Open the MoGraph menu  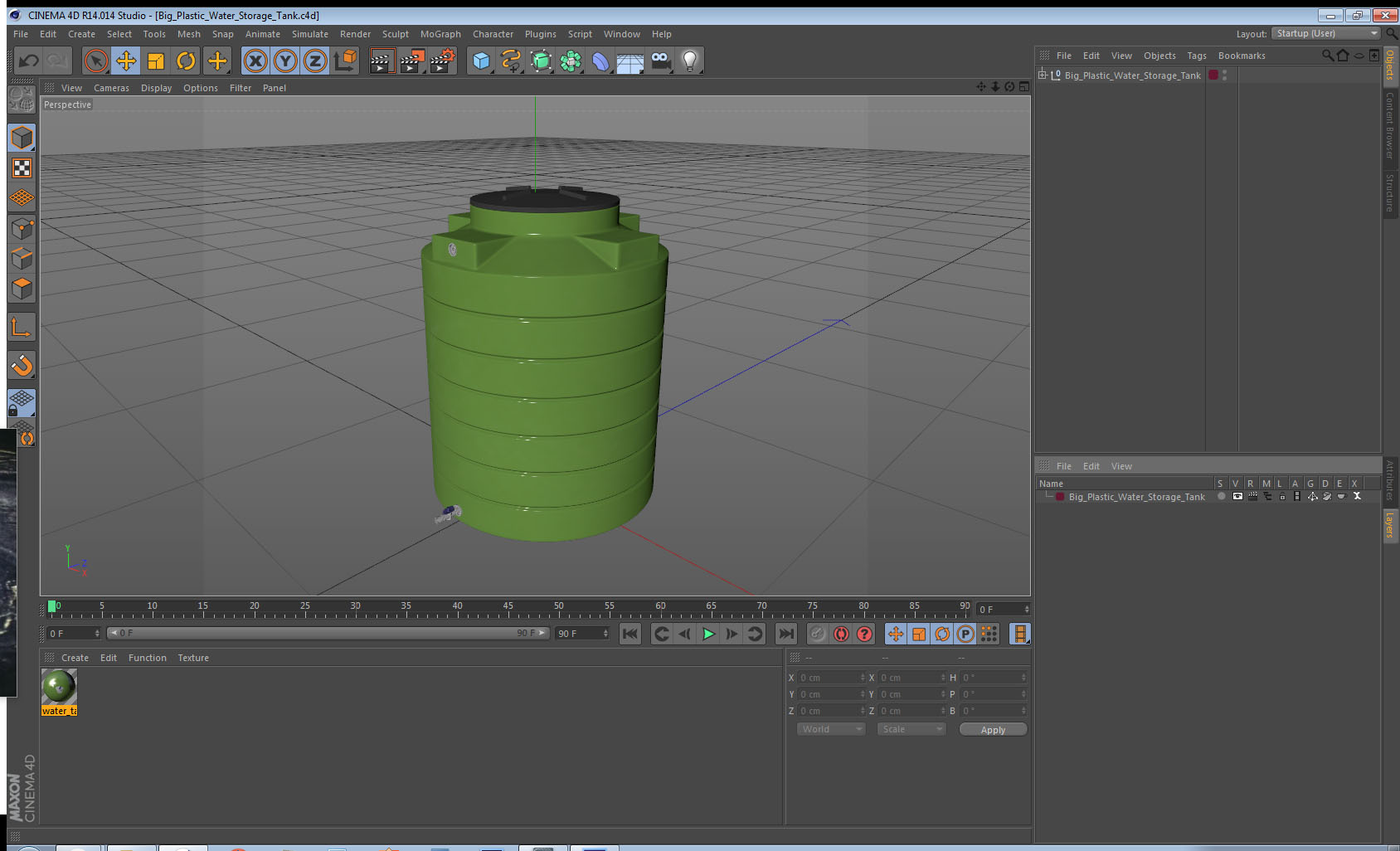pos(440,34)
